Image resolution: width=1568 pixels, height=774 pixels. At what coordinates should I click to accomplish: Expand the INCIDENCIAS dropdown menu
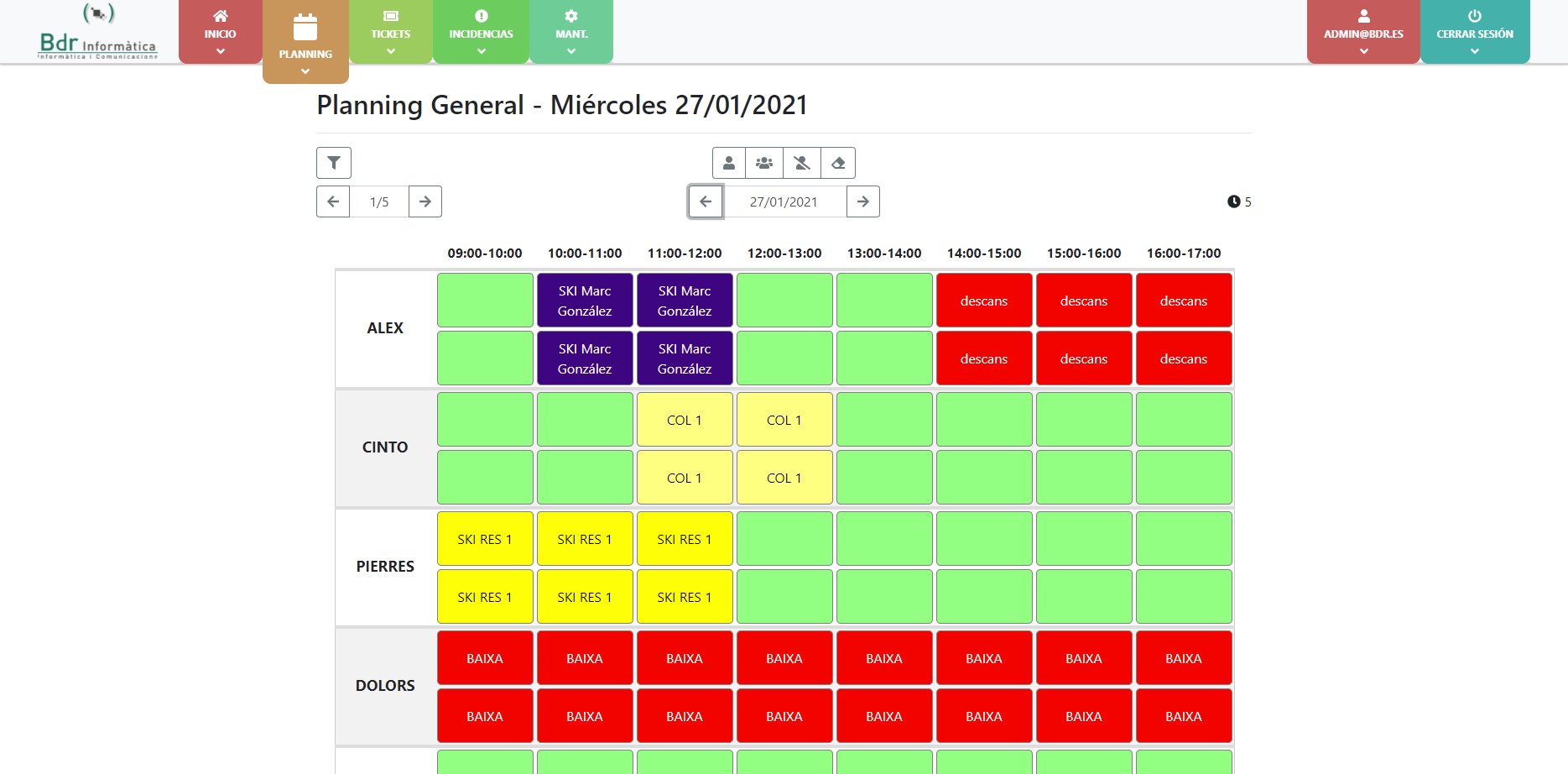pos(481,33)
